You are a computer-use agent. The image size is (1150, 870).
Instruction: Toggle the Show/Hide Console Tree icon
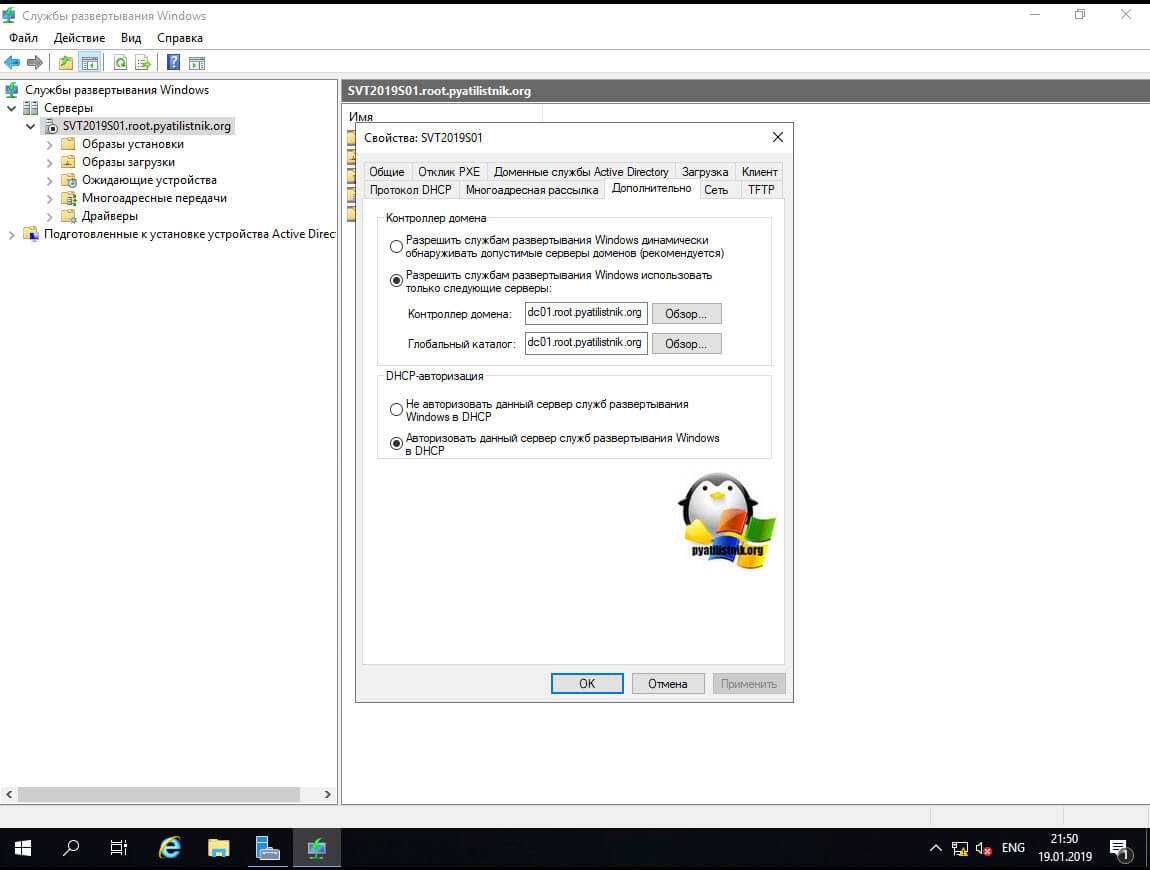coord(90,62)
